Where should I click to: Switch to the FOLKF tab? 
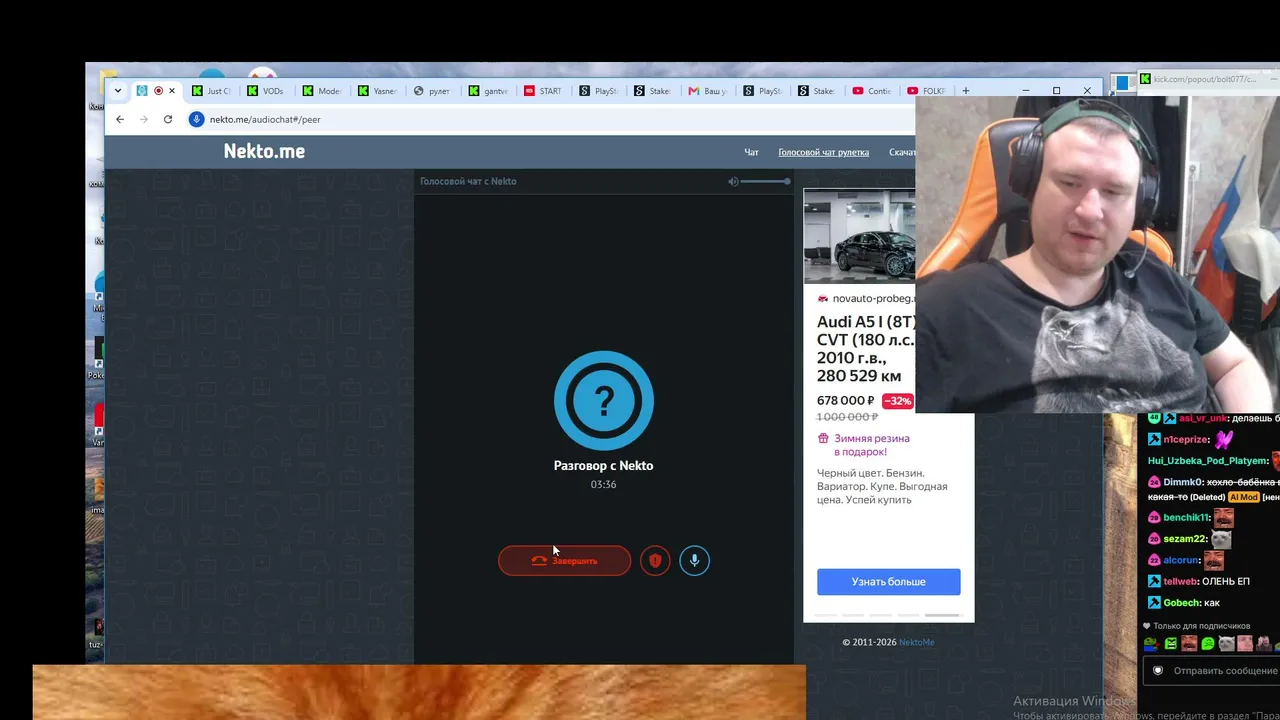coord(928,91)
